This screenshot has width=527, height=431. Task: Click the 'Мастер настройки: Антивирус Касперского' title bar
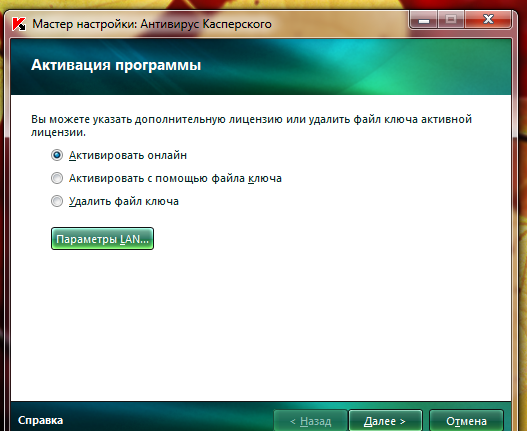coord(152,24)
